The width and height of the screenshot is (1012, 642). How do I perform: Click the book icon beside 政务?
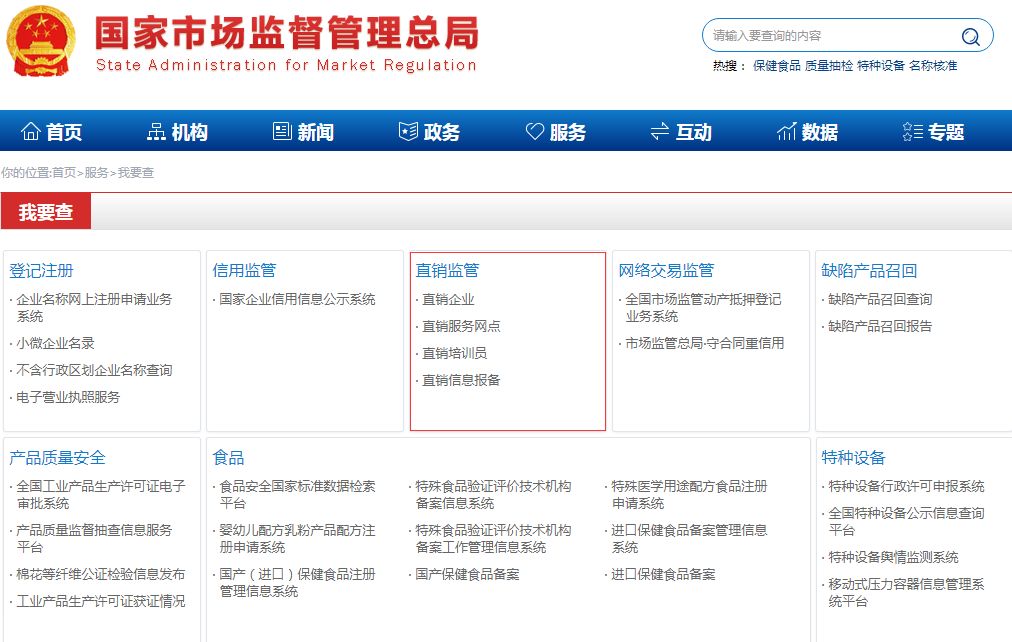pyautogui.click(x=409, y=132)
